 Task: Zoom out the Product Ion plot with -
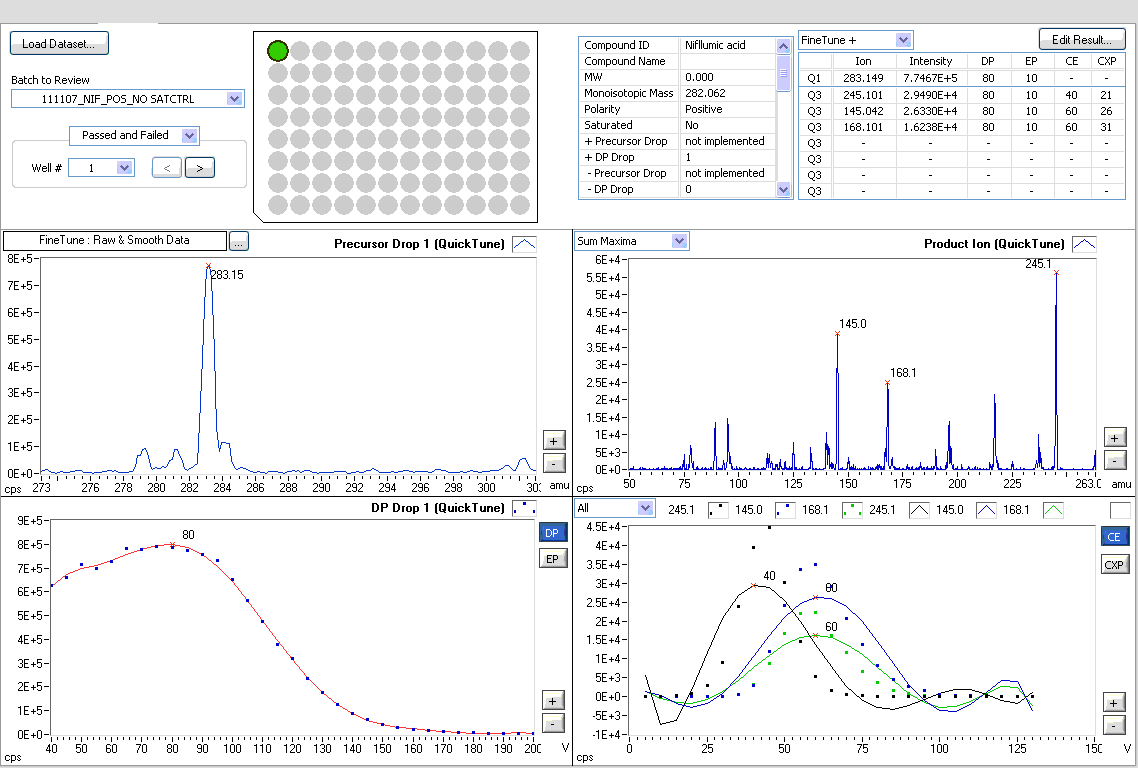[x=1115, y=459]
